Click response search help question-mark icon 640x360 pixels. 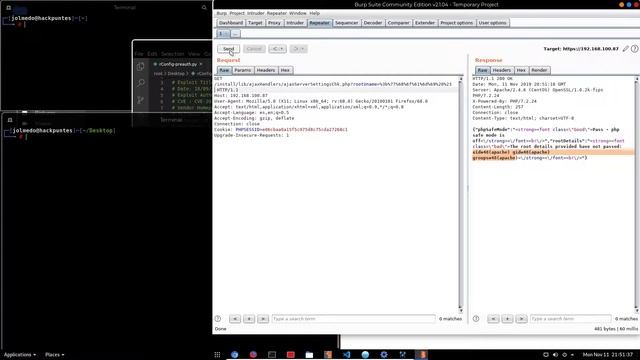point(476,319)
